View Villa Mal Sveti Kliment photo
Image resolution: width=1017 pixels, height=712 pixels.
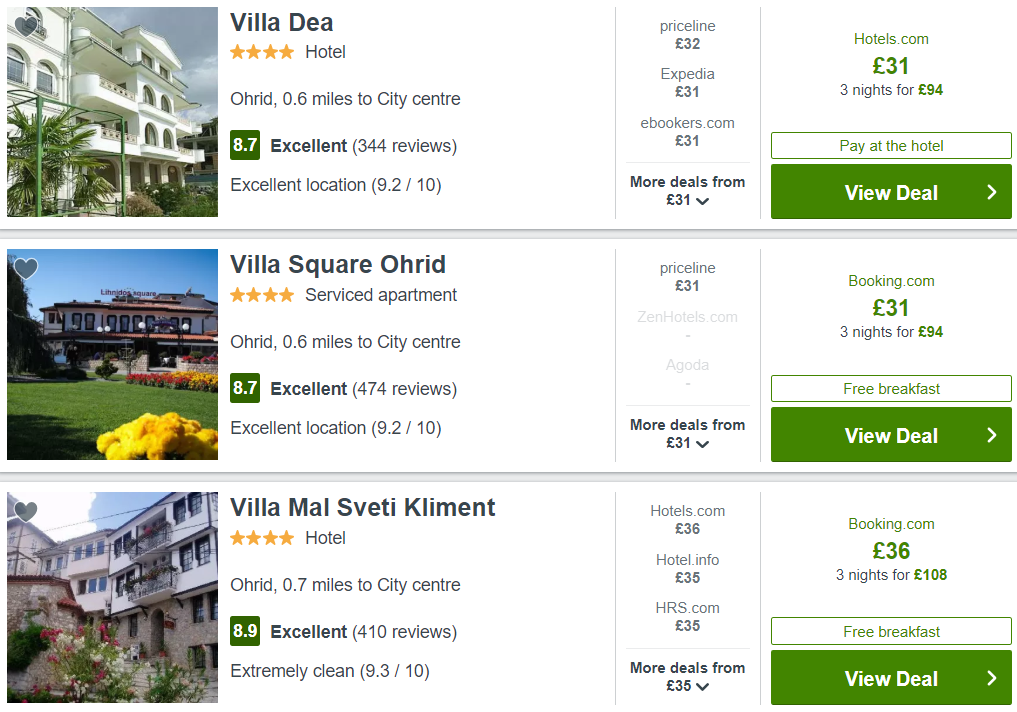point(112,597)
